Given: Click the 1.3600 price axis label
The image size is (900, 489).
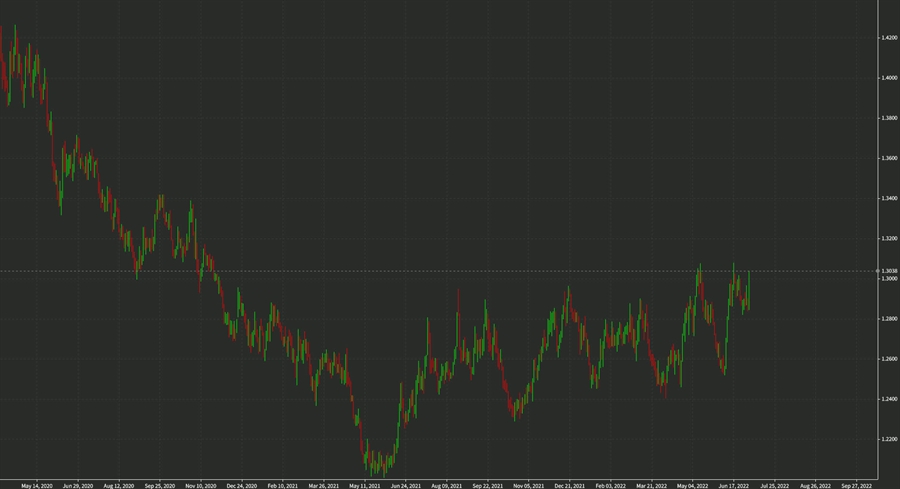Looking at the screenshot, I should click(x=889, y=158).
